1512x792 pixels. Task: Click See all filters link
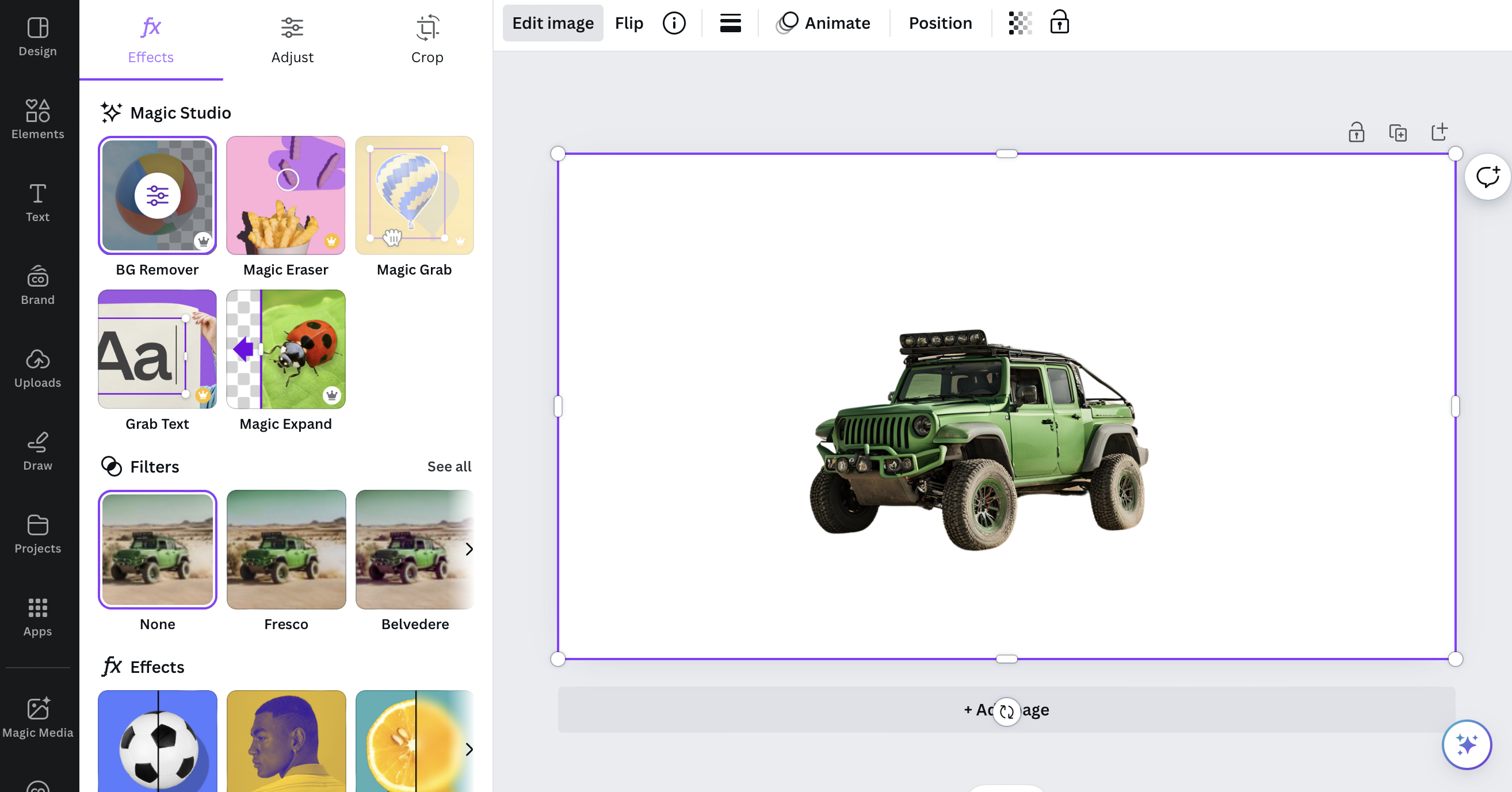[449, 466]
